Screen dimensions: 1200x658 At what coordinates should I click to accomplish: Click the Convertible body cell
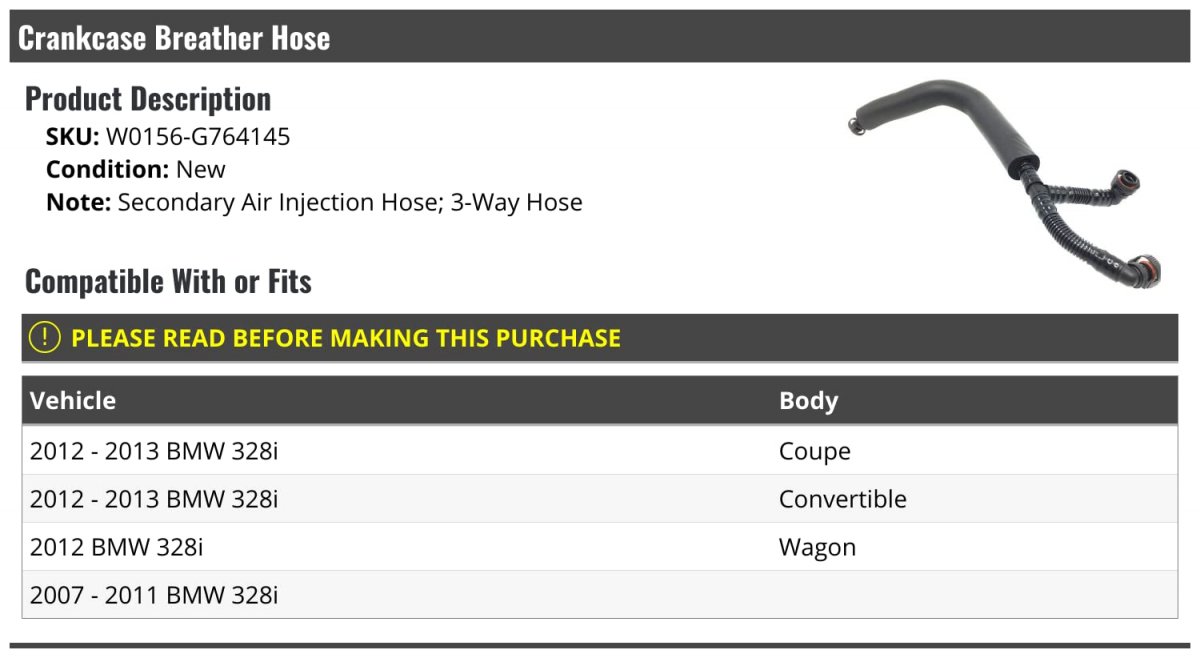coord(843,499)
